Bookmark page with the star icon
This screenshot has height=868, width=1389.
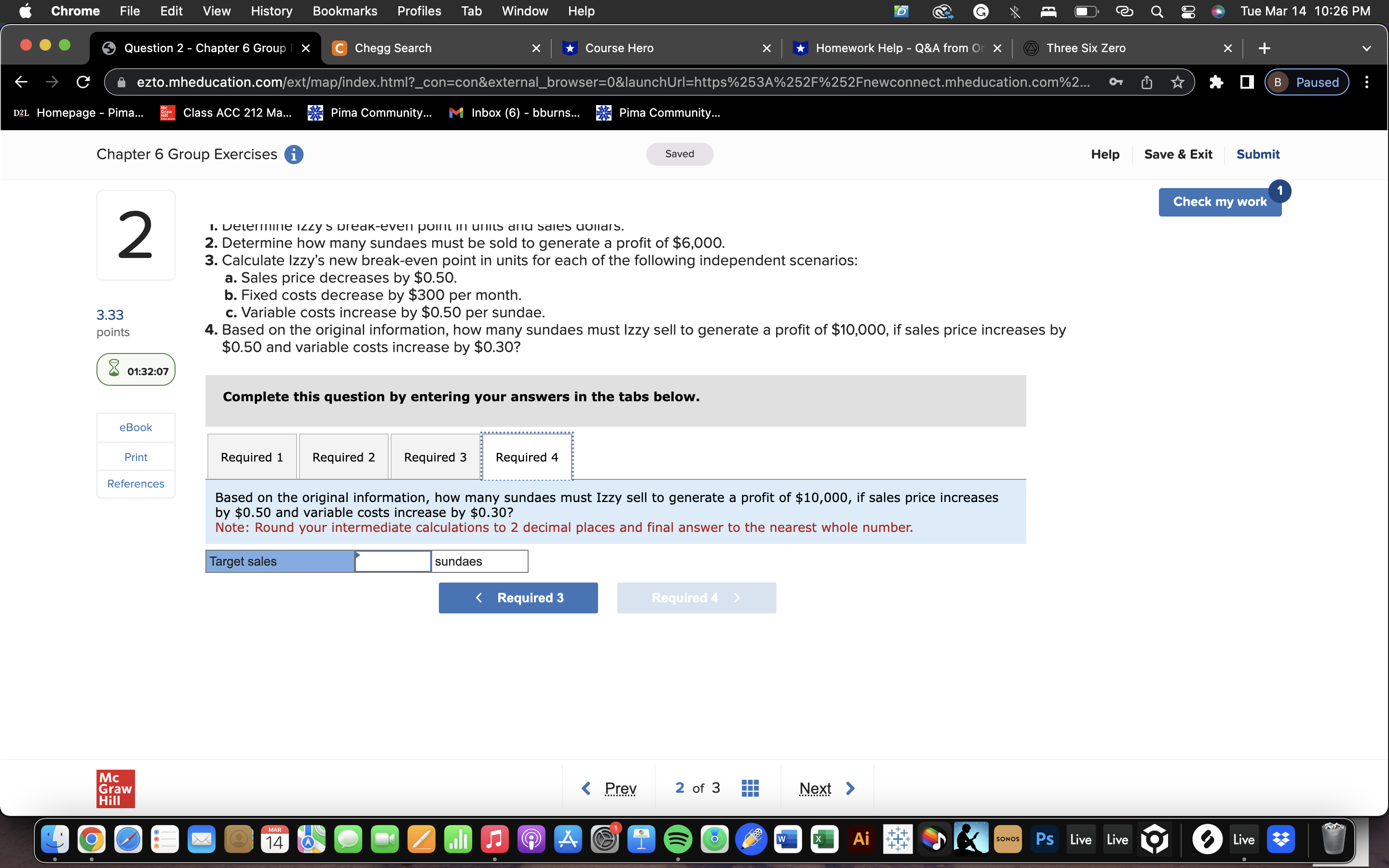point(1177,82)
